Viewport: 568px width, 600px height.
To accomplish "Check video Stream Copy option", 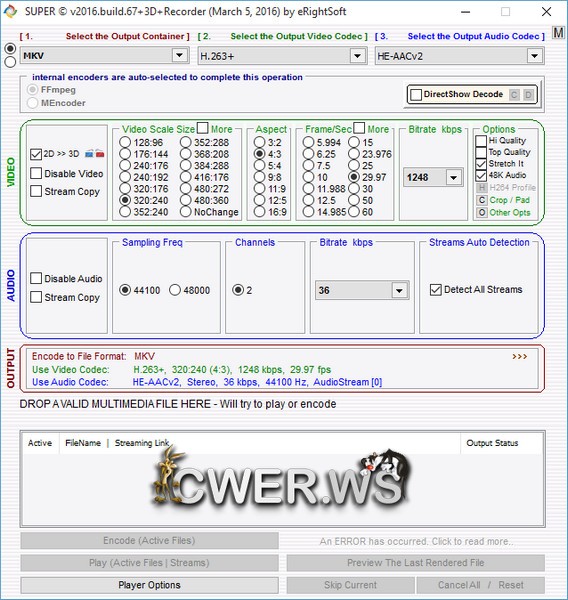I will (x=36, y=191).
